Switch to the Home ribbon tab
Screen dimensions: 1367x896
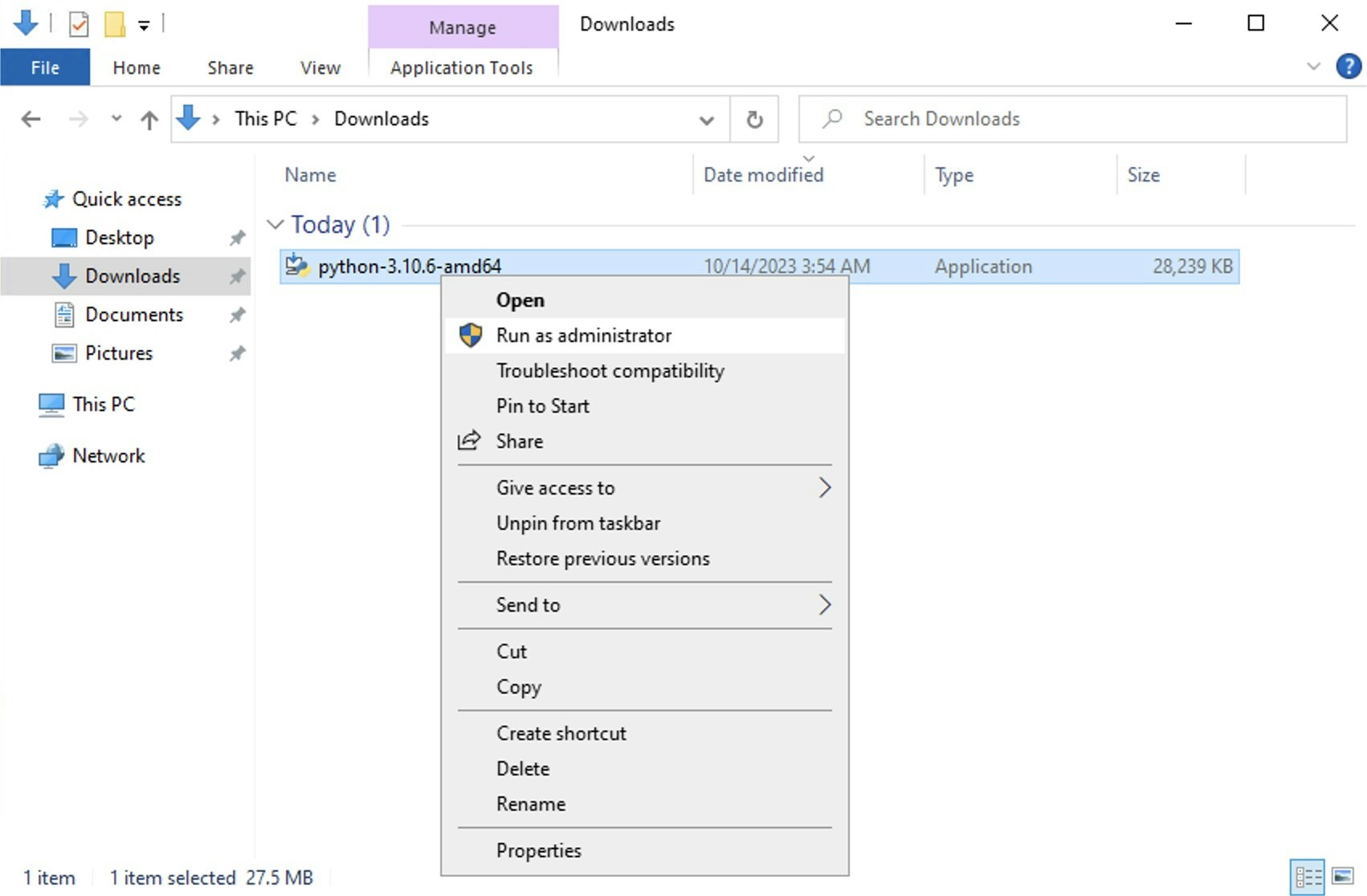tap(137, 67)
